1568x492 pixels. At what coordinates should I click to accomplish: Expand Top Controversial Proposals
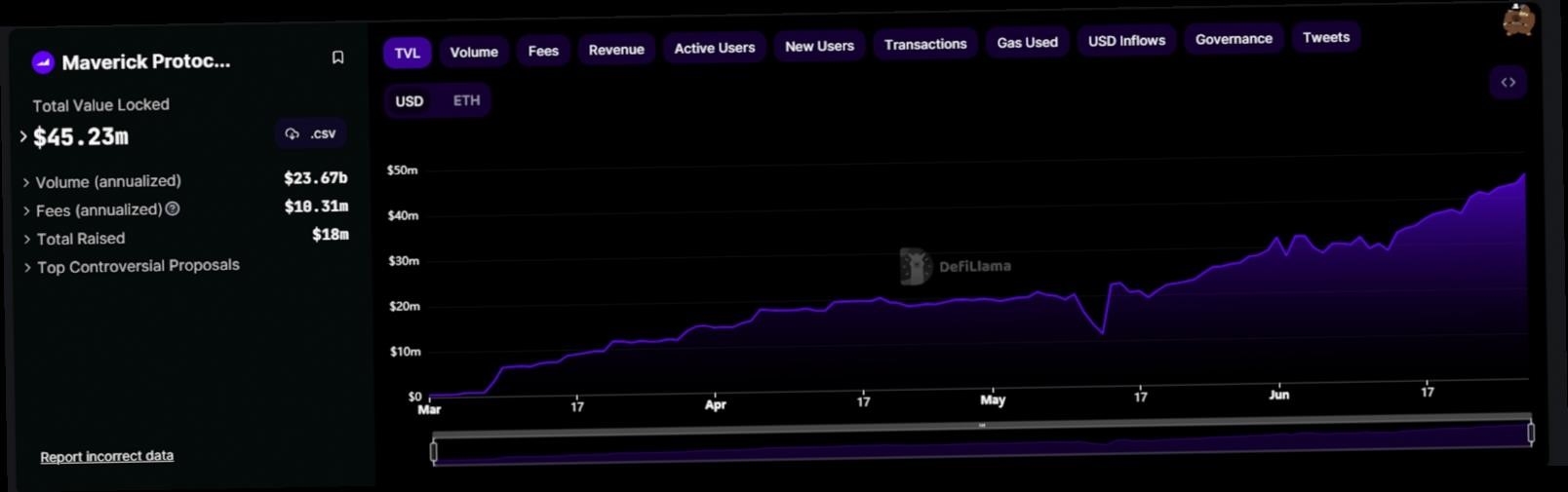point(26,267)
